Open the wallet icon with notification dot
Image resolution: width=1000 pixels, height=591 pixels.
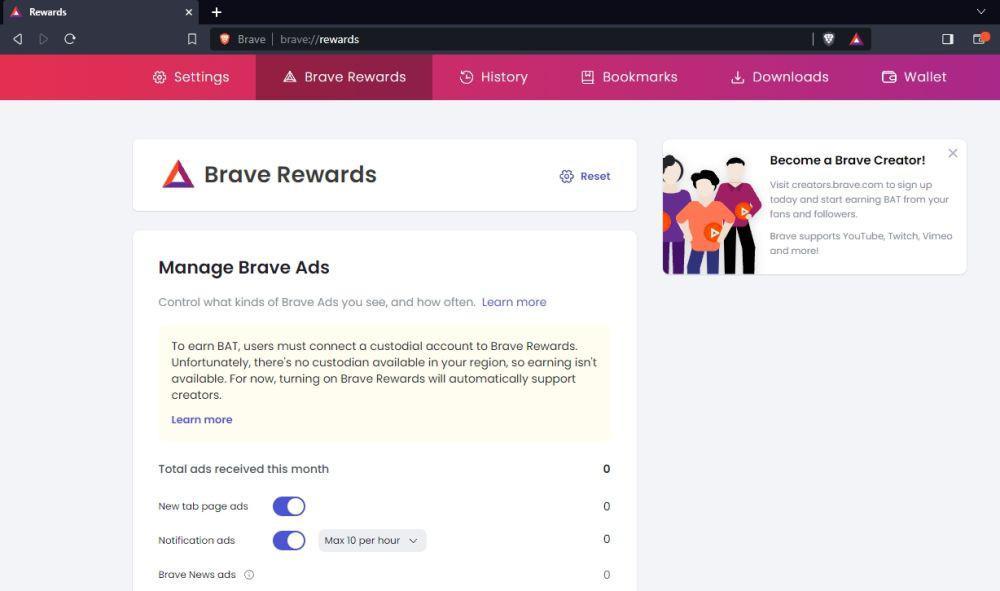[x=980, y=39]
